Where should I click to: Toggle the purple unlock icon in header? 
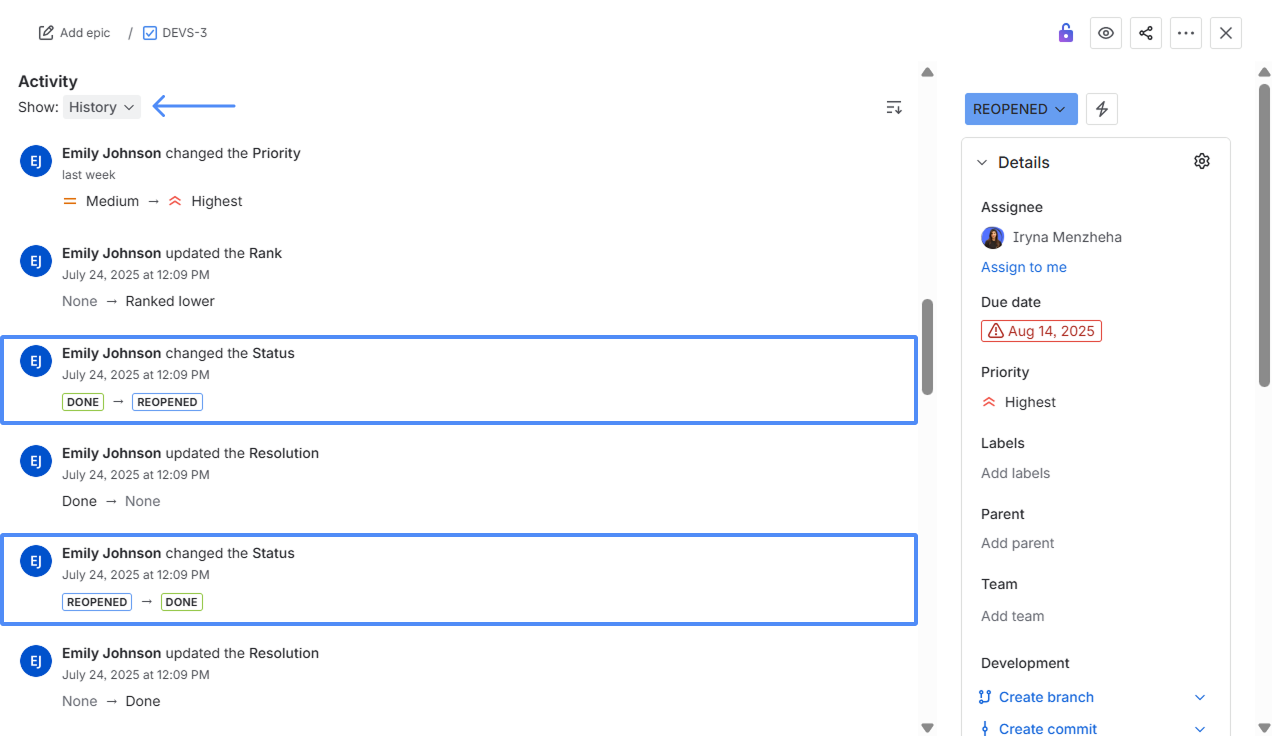1065,33
